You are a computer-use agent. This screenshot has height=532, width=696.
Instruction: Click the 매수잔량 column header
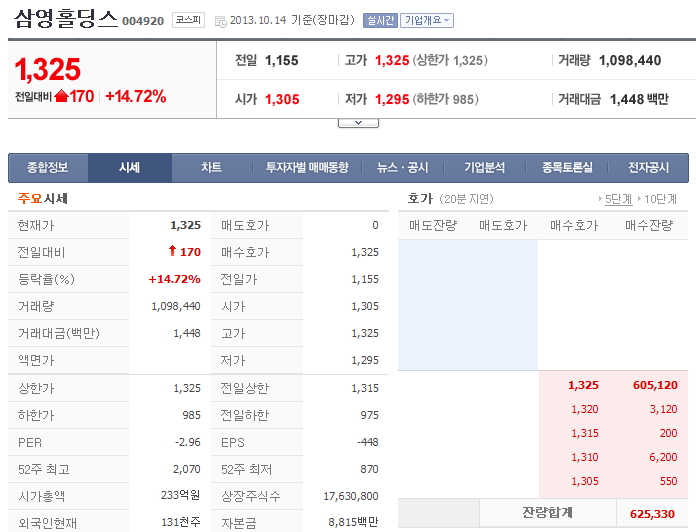[649, 225]
